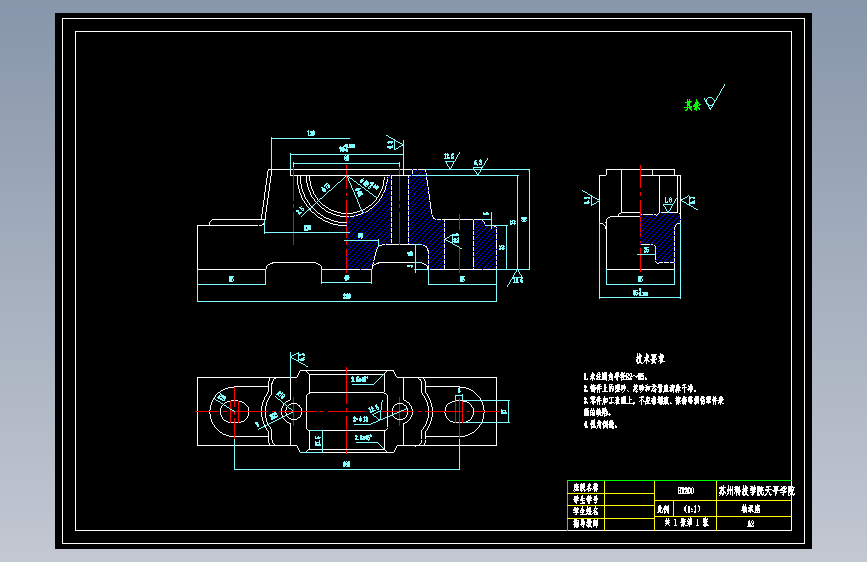Image resolution: width=867 pixels, height=562 pixels.
Task: Click the surface roughness symbol beside 其余
Action: (715, 97)
